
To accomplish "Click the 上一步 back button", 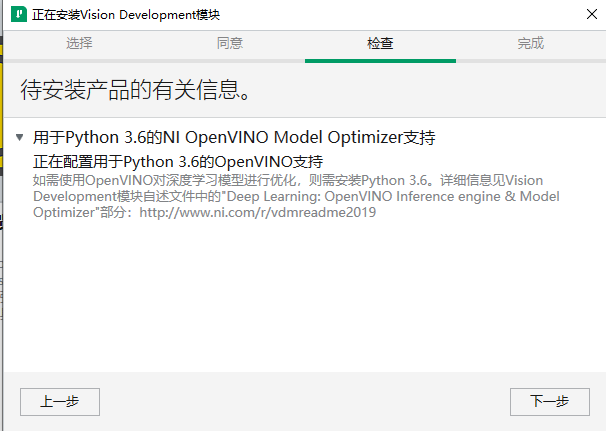I will coord(60,402).
